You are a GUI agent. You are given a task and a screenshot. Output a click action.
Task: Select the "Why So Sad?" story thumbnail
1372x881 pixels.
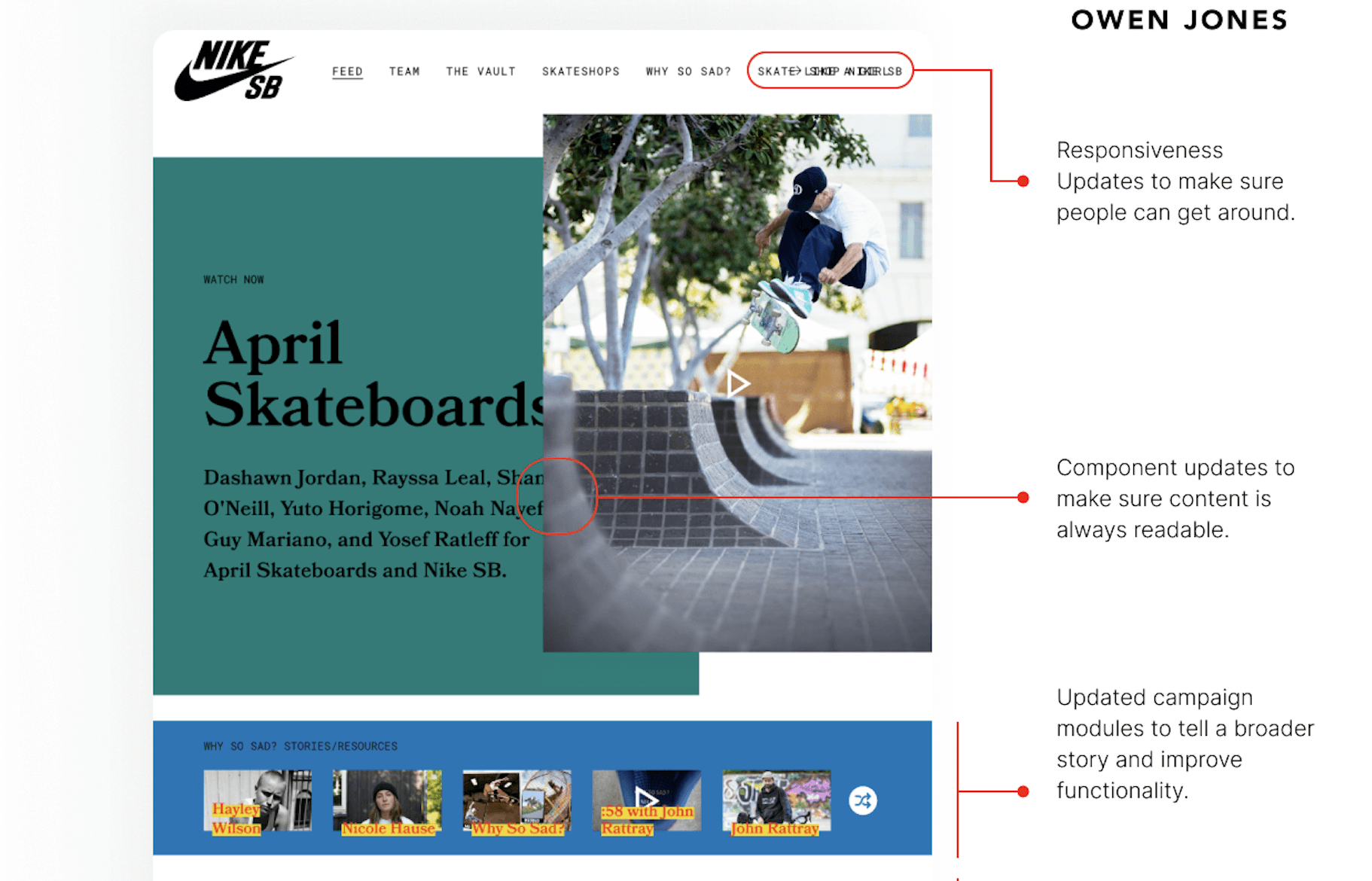[517, 800]
